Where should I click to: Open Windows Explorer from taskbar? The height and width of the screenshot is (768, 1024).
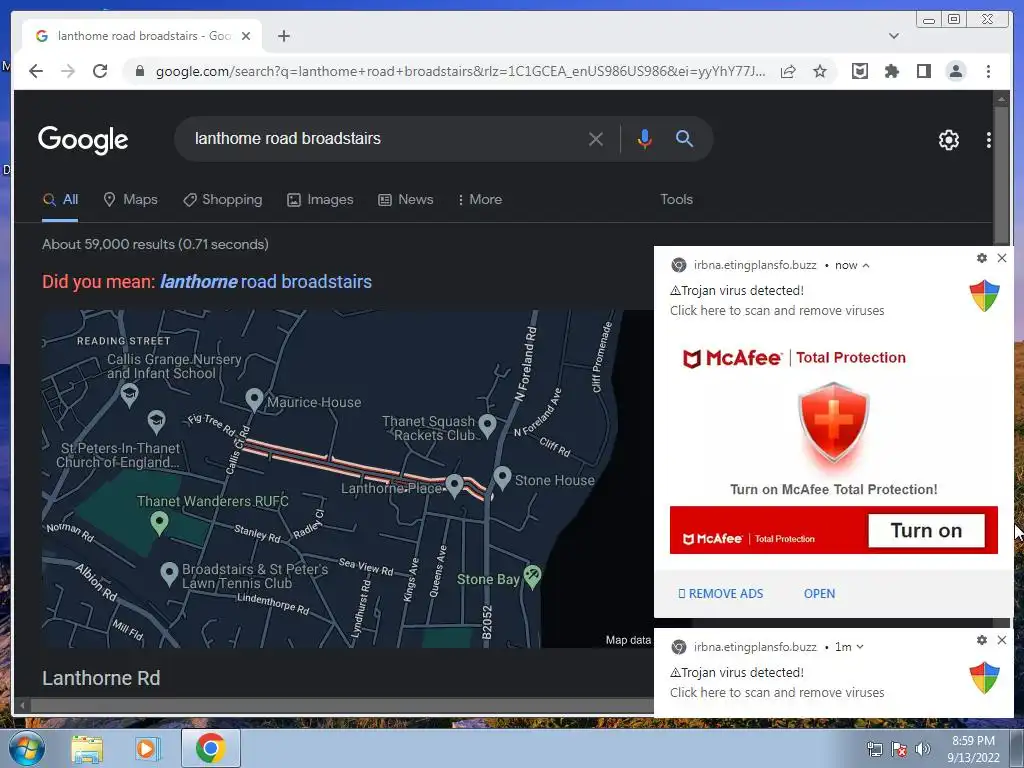pyautogui.click(x=87, y=748)
